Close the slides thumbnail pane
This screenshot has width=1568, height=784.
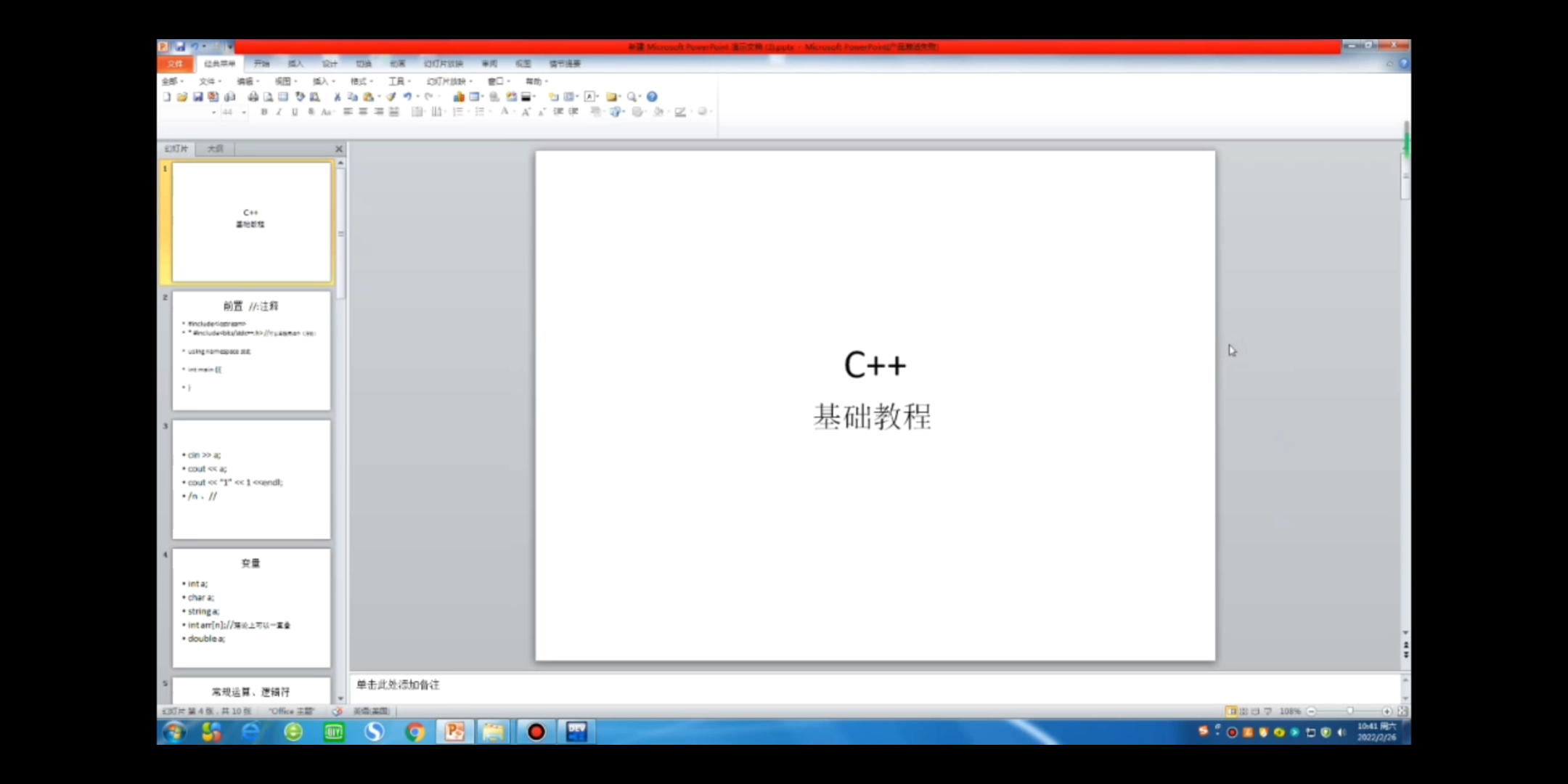pyautogui.click(x=338, y=149)
